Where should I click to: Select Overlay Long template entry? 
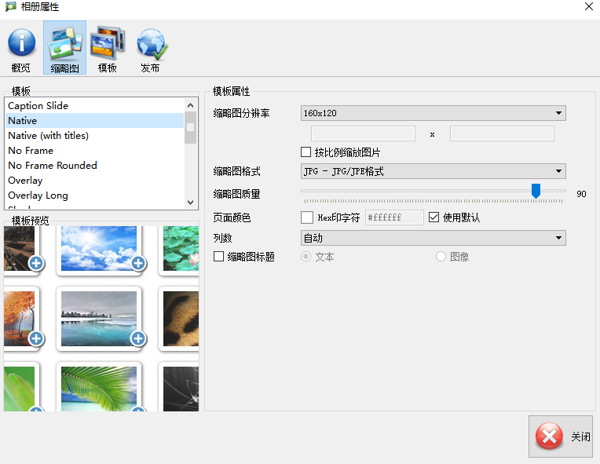click(38, 195)
